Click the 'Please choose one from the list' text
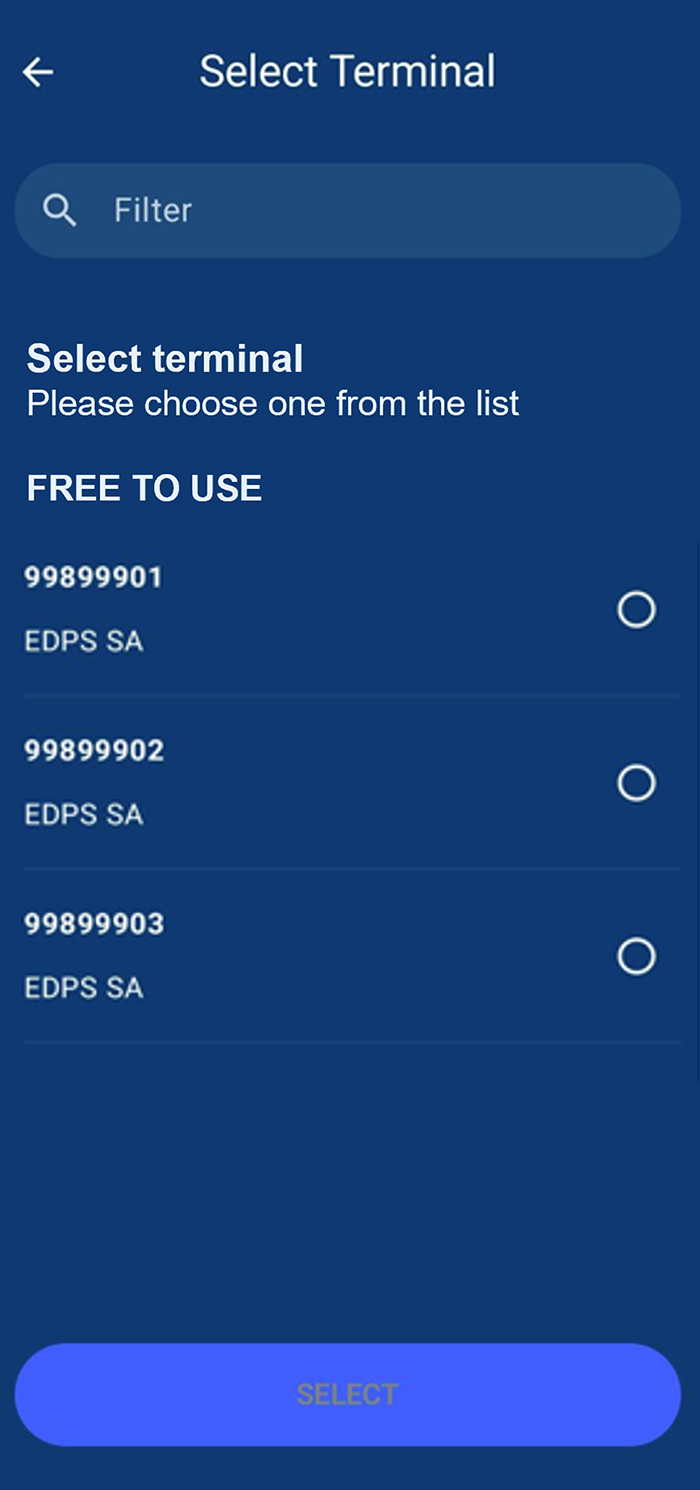This screenshot has height=1490, width=700. [273, 403]
